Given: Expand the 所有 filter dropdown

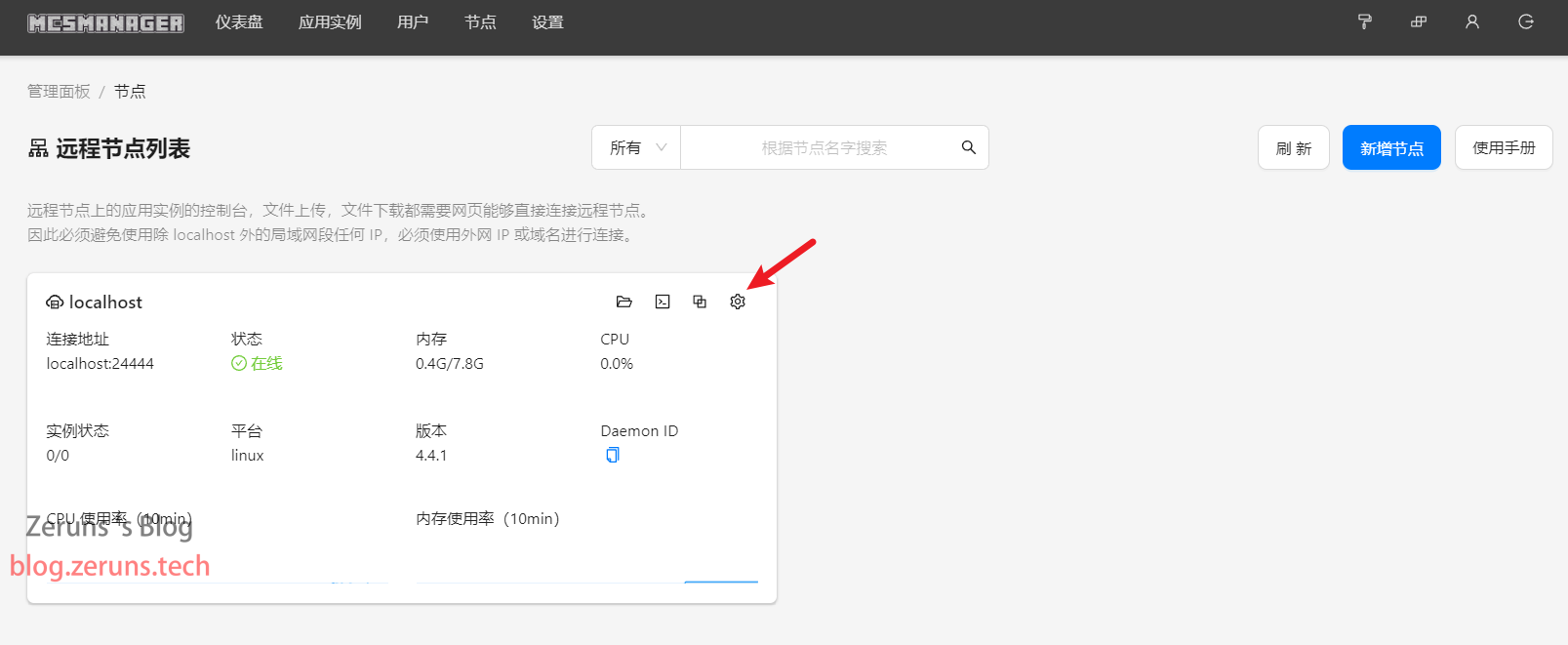Looking at the screenshot, I should [x=636, y=147].
